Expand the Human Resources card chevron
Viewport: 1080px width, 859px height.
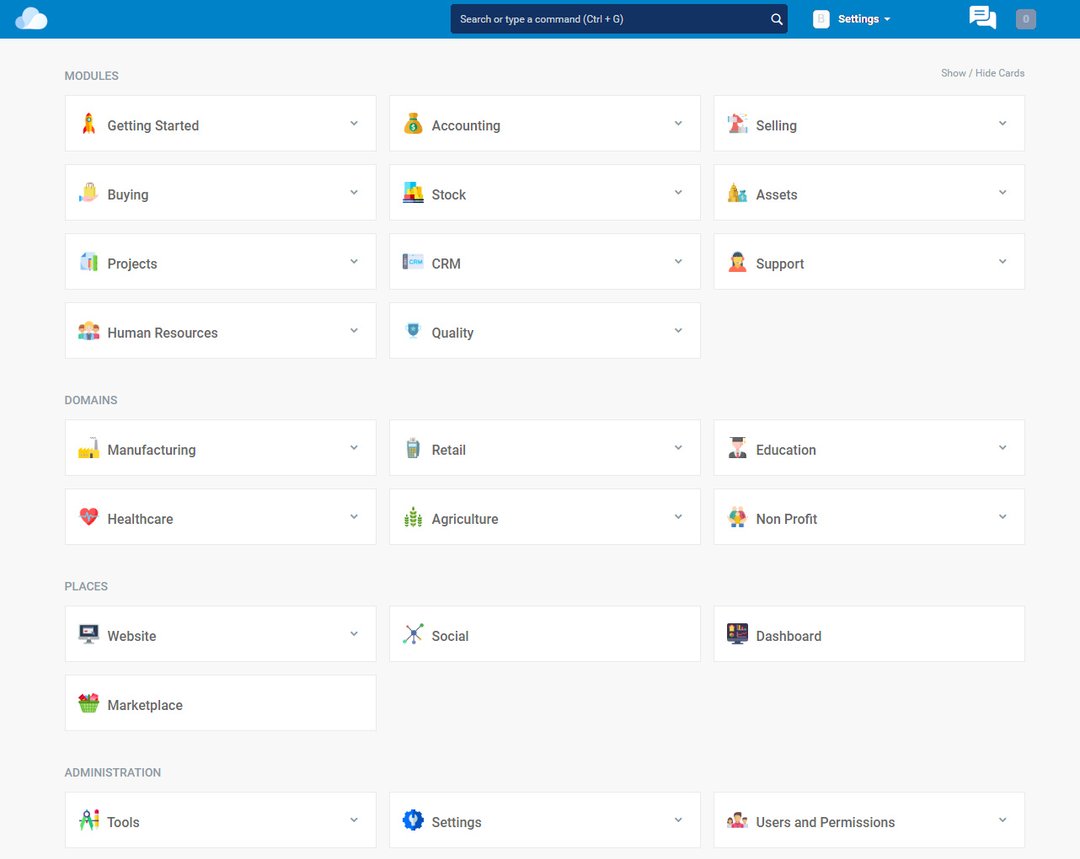click(354, 331)
